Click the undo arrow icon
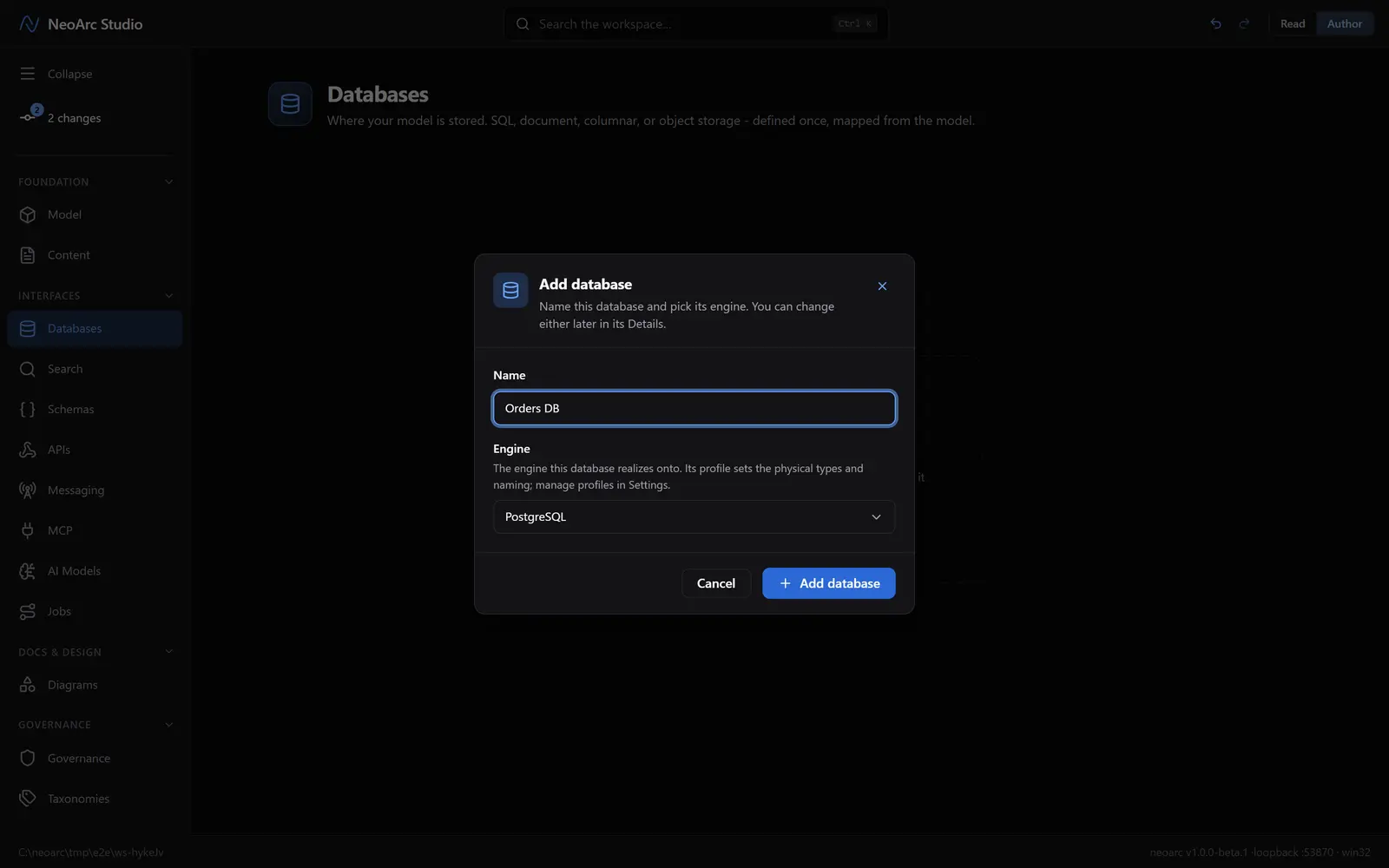This screenshot has height=868, width=1389. point(1215,24)
